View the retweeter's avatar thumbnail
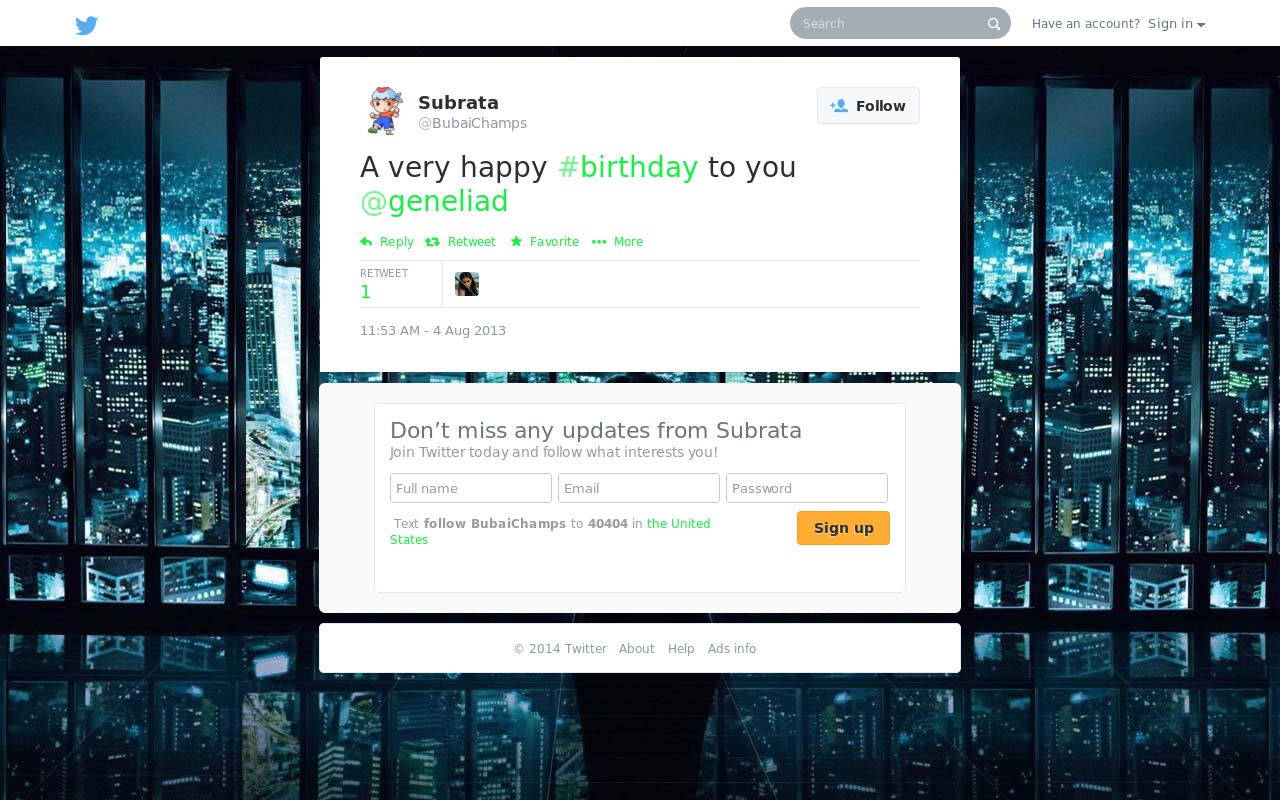The height and width of the screenshot is (800, 1280). pos(467,284)
